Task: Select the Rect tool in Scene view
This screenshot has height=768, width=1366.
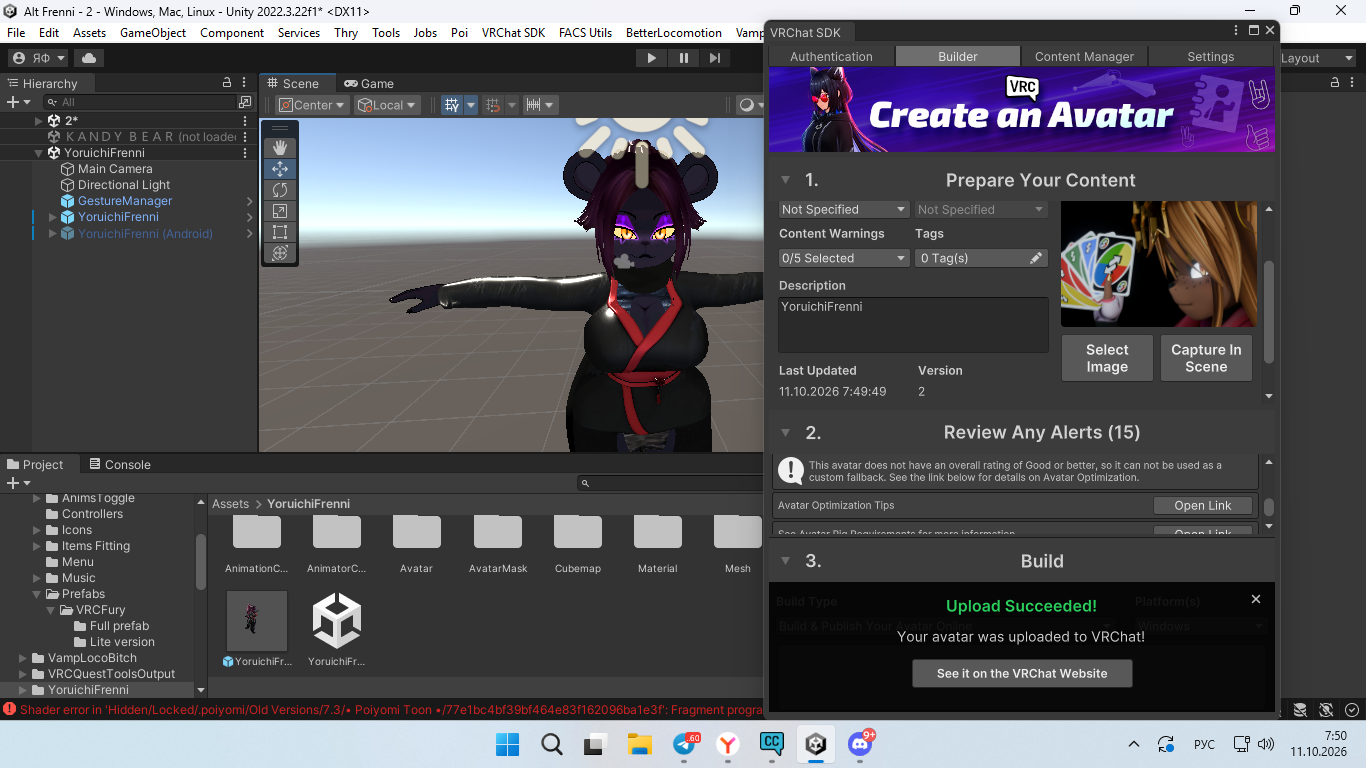Action: tap(280, 232)
